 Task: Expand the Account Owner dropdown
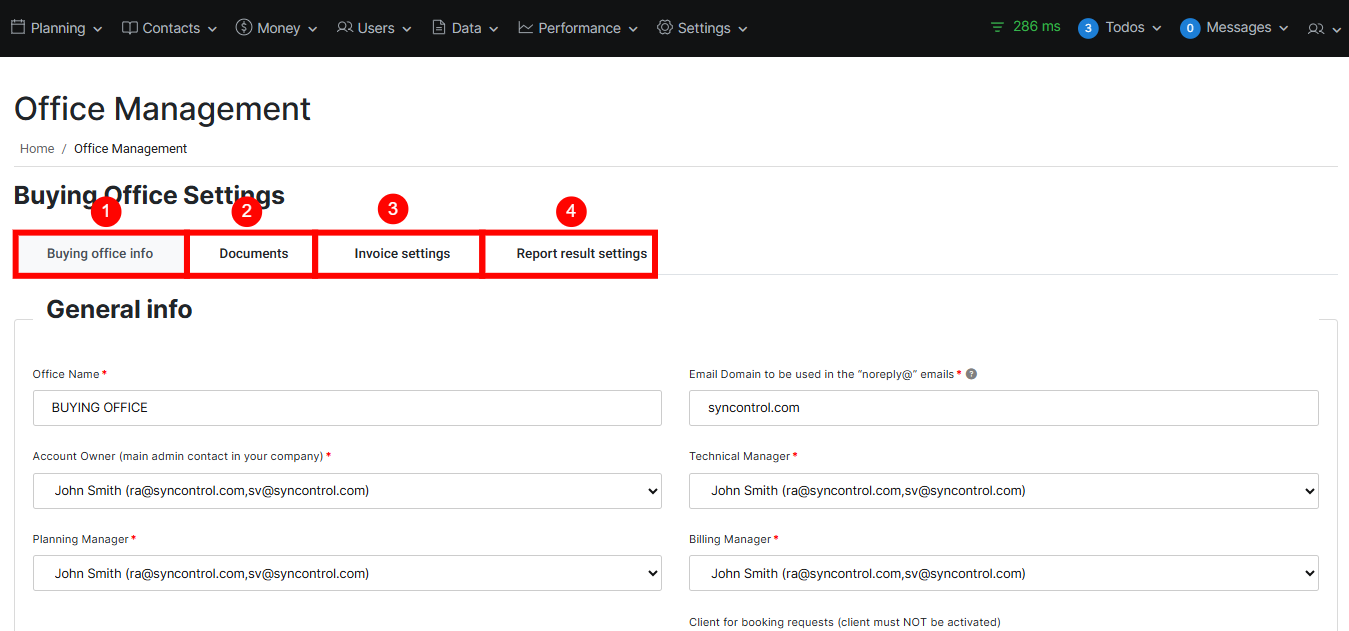347,491
